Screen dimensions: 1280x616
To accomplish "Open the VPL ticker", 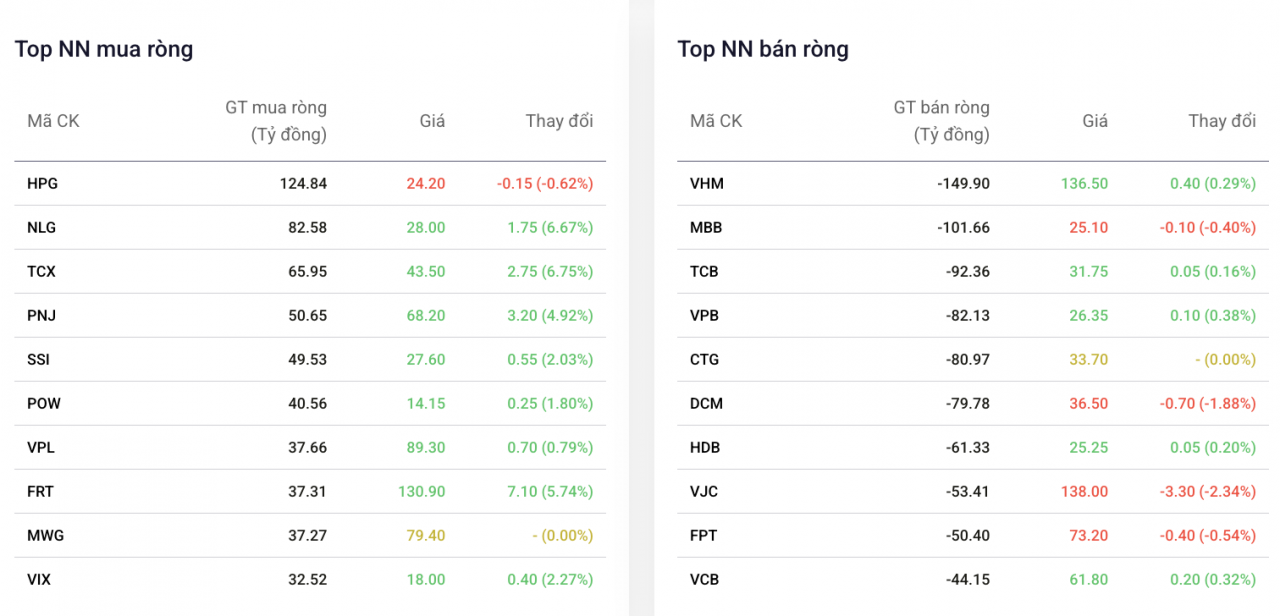I will click(x=41, y=448).
